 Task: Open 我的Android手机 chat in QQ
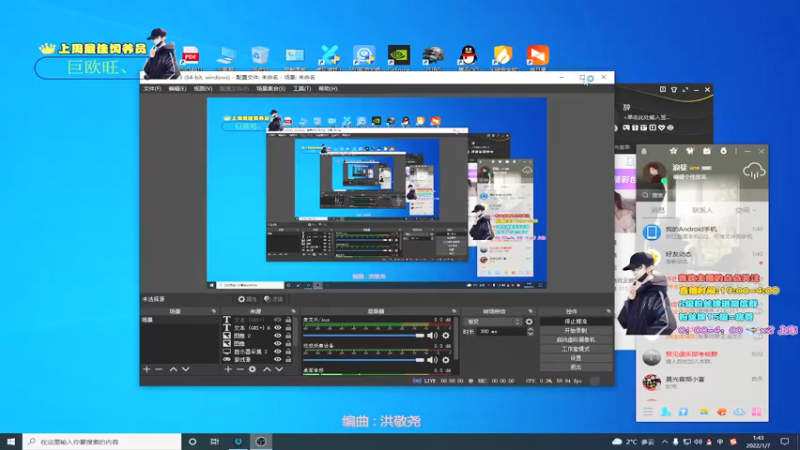[702, 232]
